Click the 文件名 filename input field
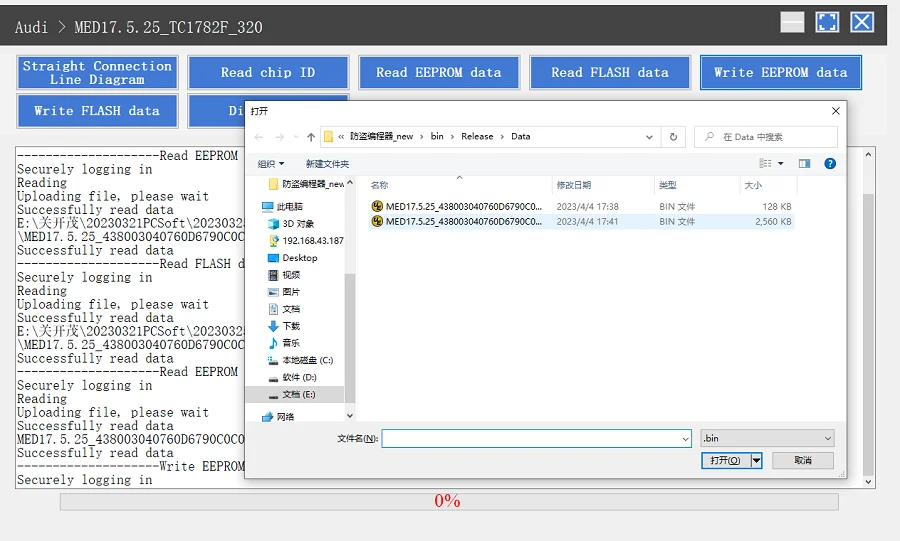900x541 pixels. (x=531, y=438)
